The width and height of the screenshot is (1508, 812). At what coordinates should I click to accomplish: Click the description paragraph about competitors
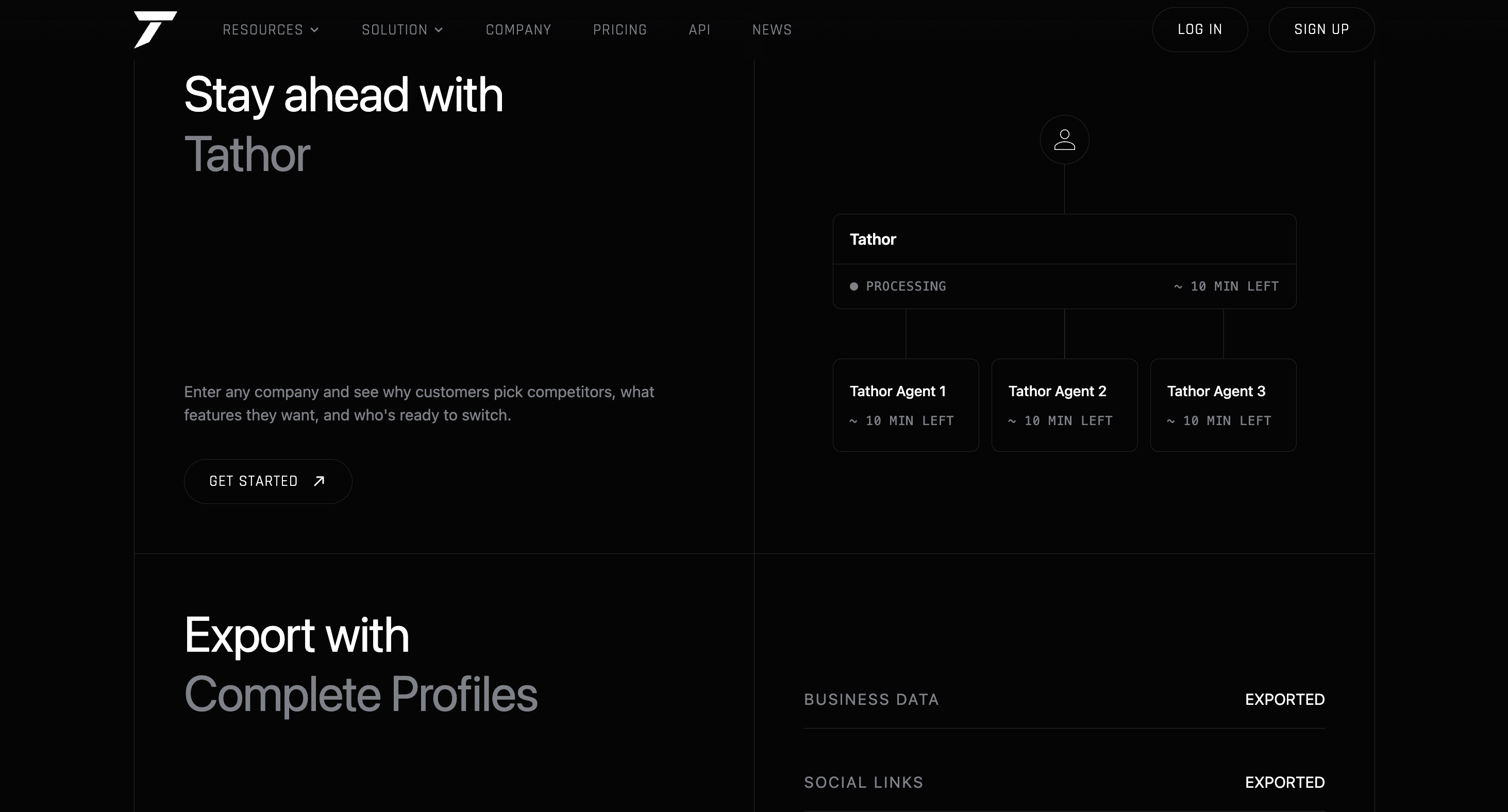pyautogui.click(x=419, y=403)
